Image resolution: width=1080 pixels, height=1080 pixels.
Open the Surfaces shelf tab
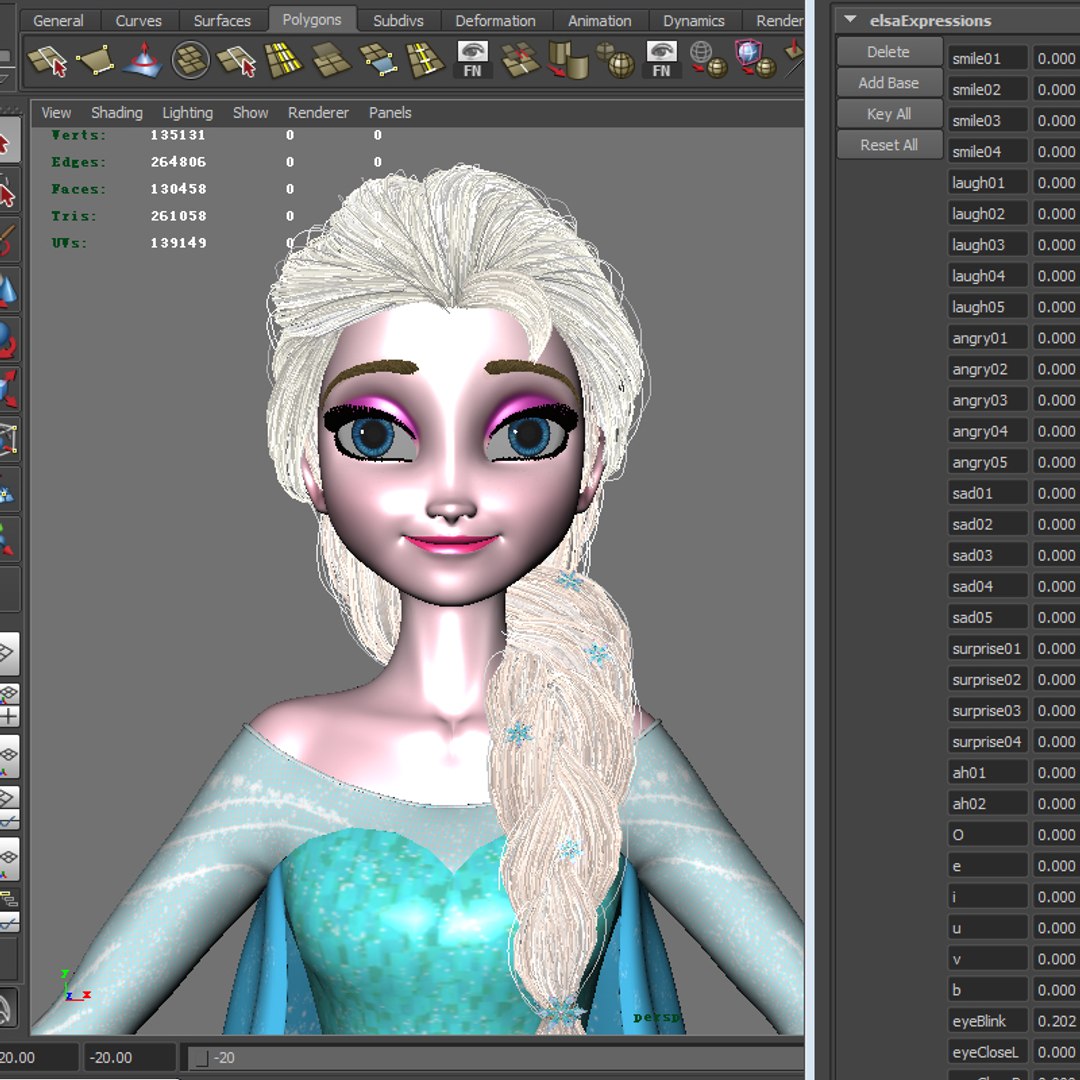(x=222, y=21)
